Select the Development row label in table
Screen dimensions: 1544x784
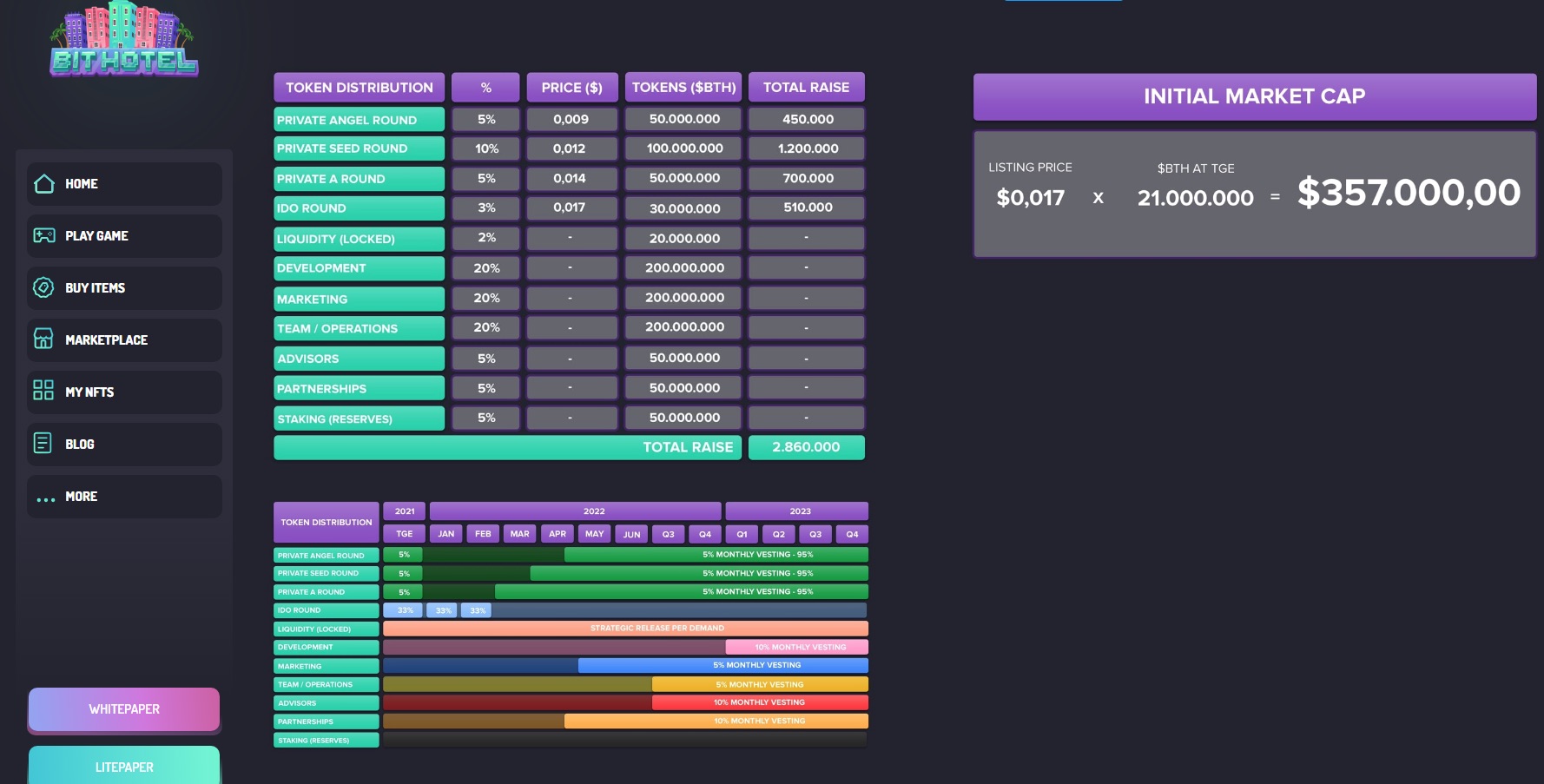[x=359, y=268]
